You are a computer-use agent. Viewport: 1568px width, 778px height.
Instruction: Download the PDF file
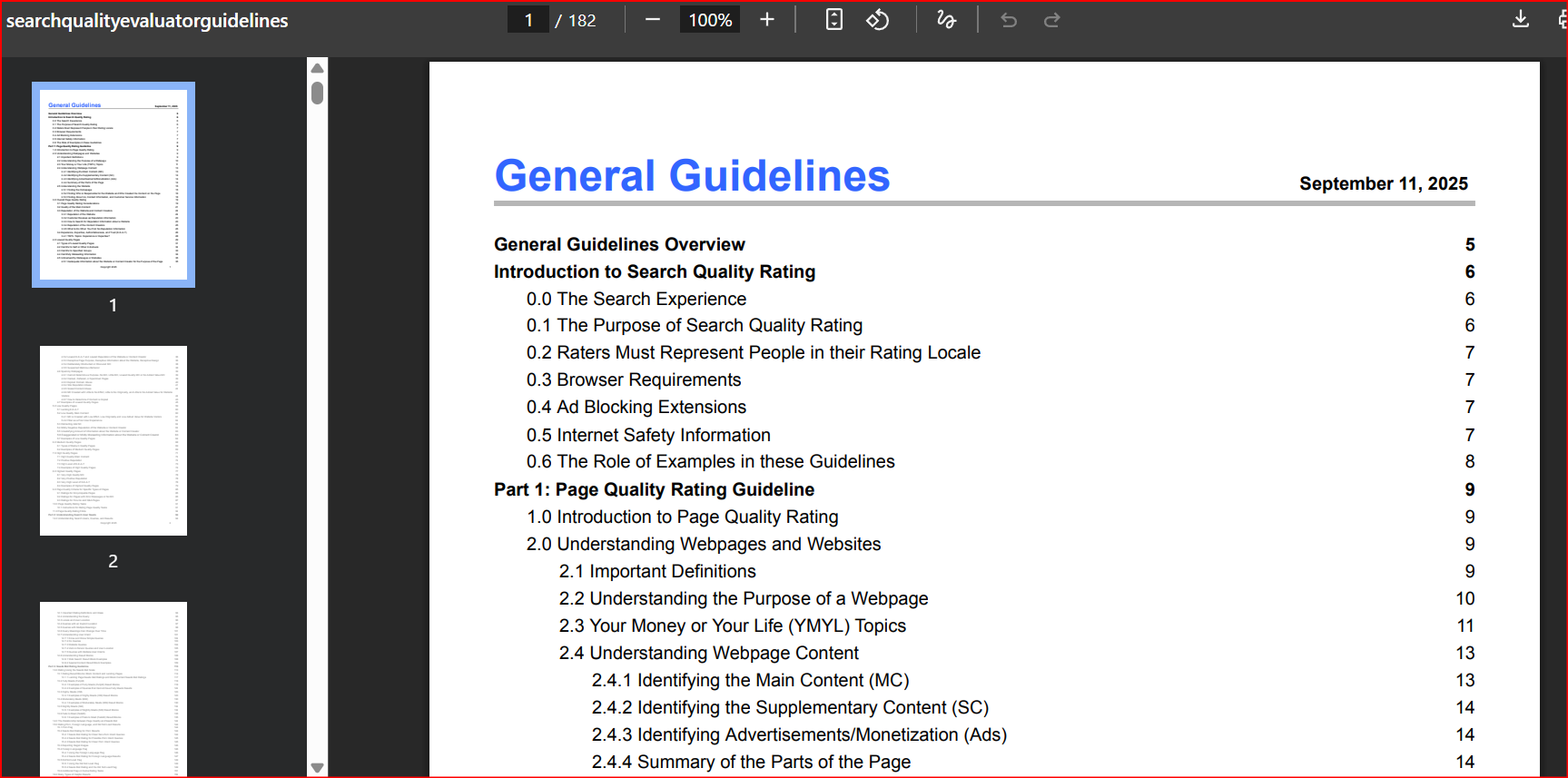point(1521,20)
